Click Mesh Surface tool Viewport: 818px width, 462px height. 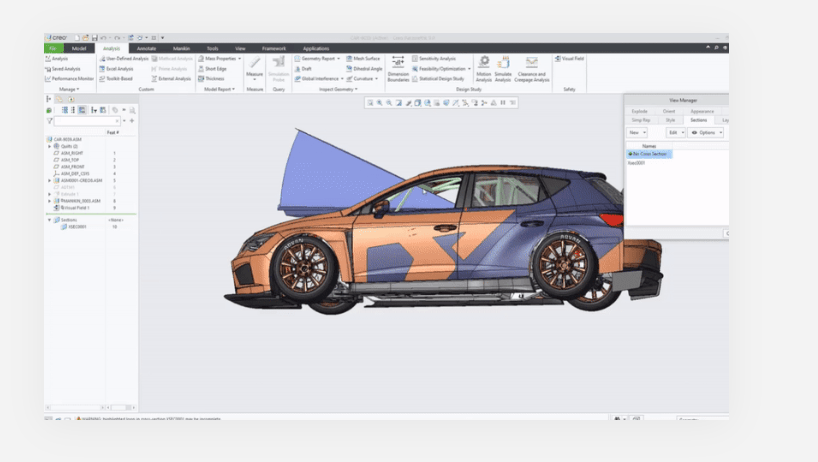(363, 58)
